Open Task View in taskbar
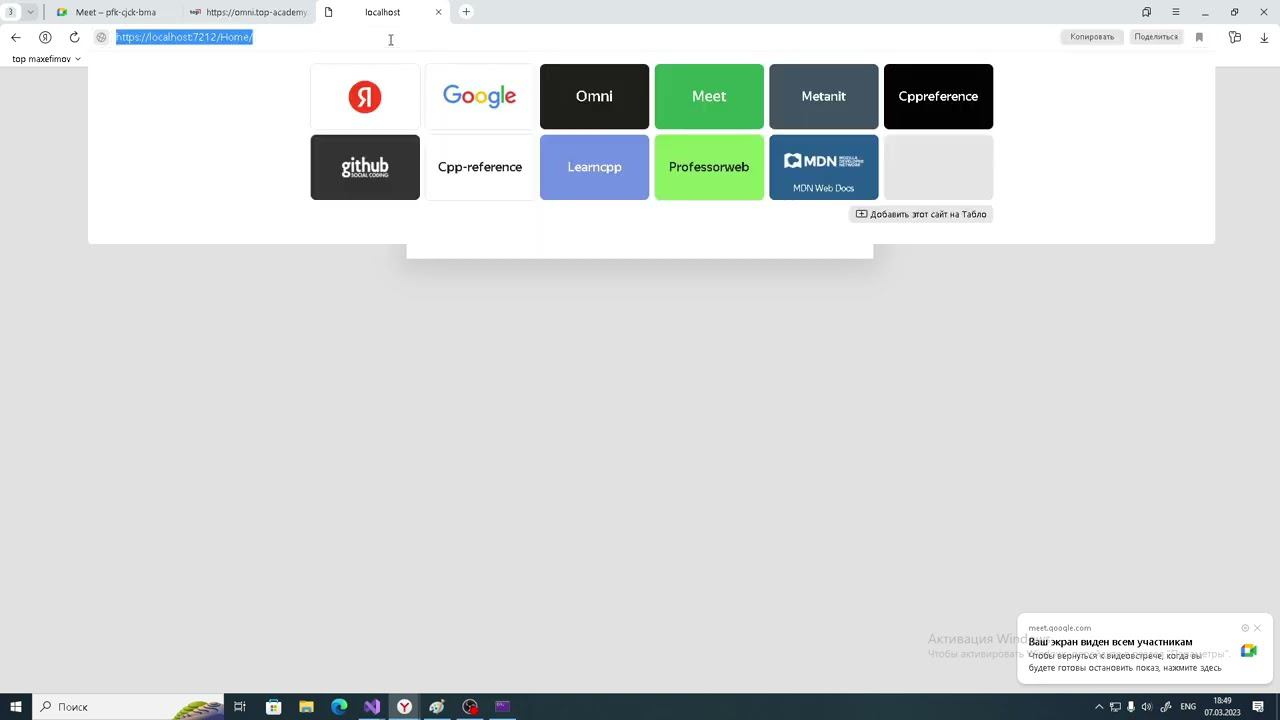1280x720 pixels. (x=240, y=707)
